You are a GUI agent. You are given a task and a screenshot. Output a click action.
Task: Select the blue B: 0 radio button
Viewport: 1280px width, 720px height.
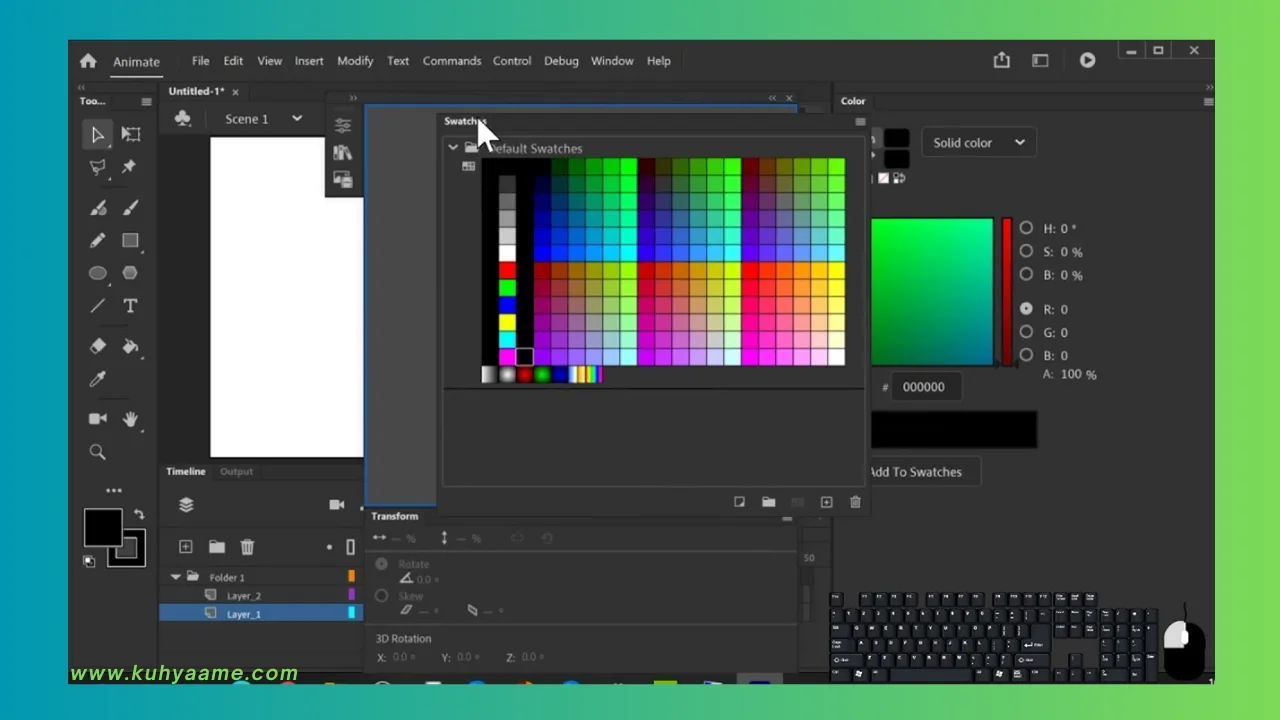point(1026,354)
